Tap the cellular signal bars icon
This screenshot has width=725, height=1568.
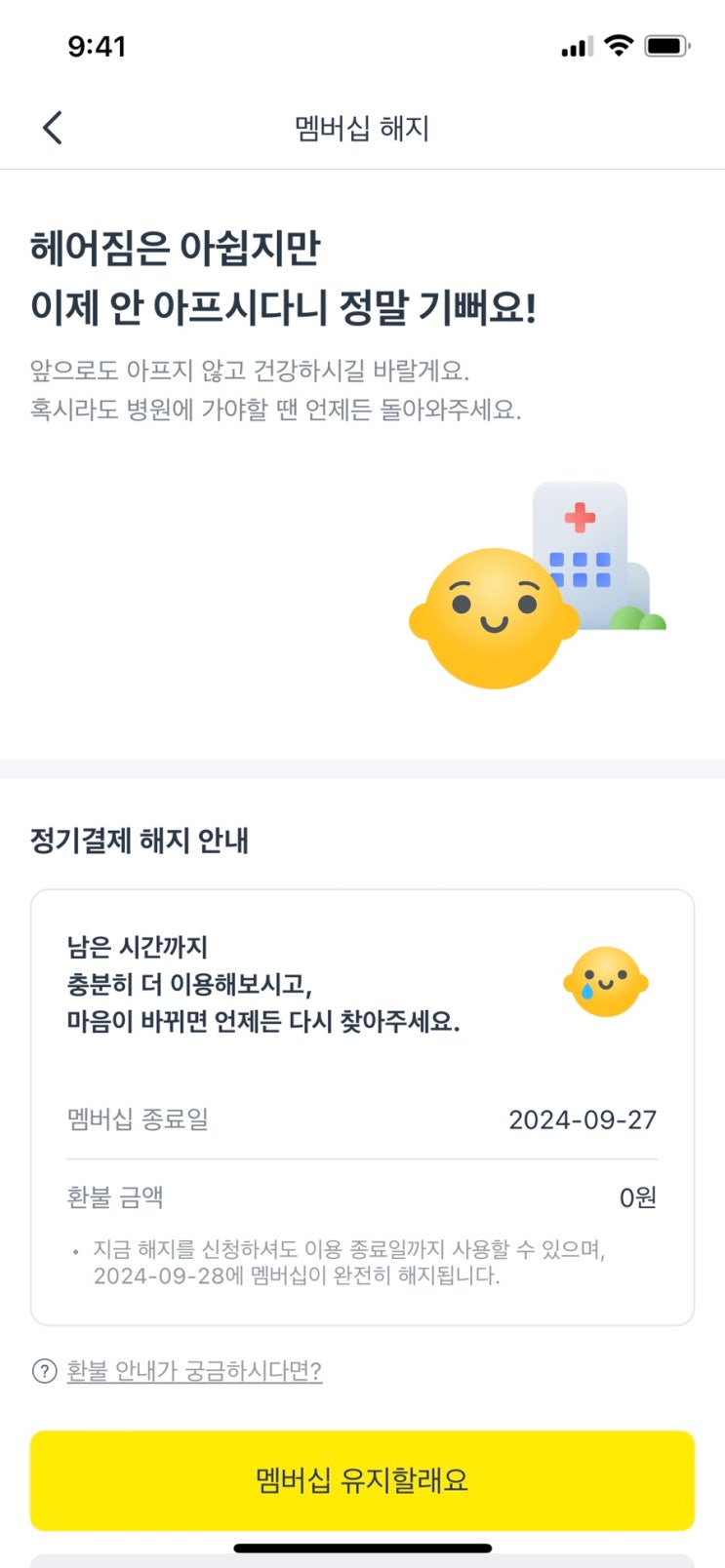pyautogui.click(x=577, y=47)
